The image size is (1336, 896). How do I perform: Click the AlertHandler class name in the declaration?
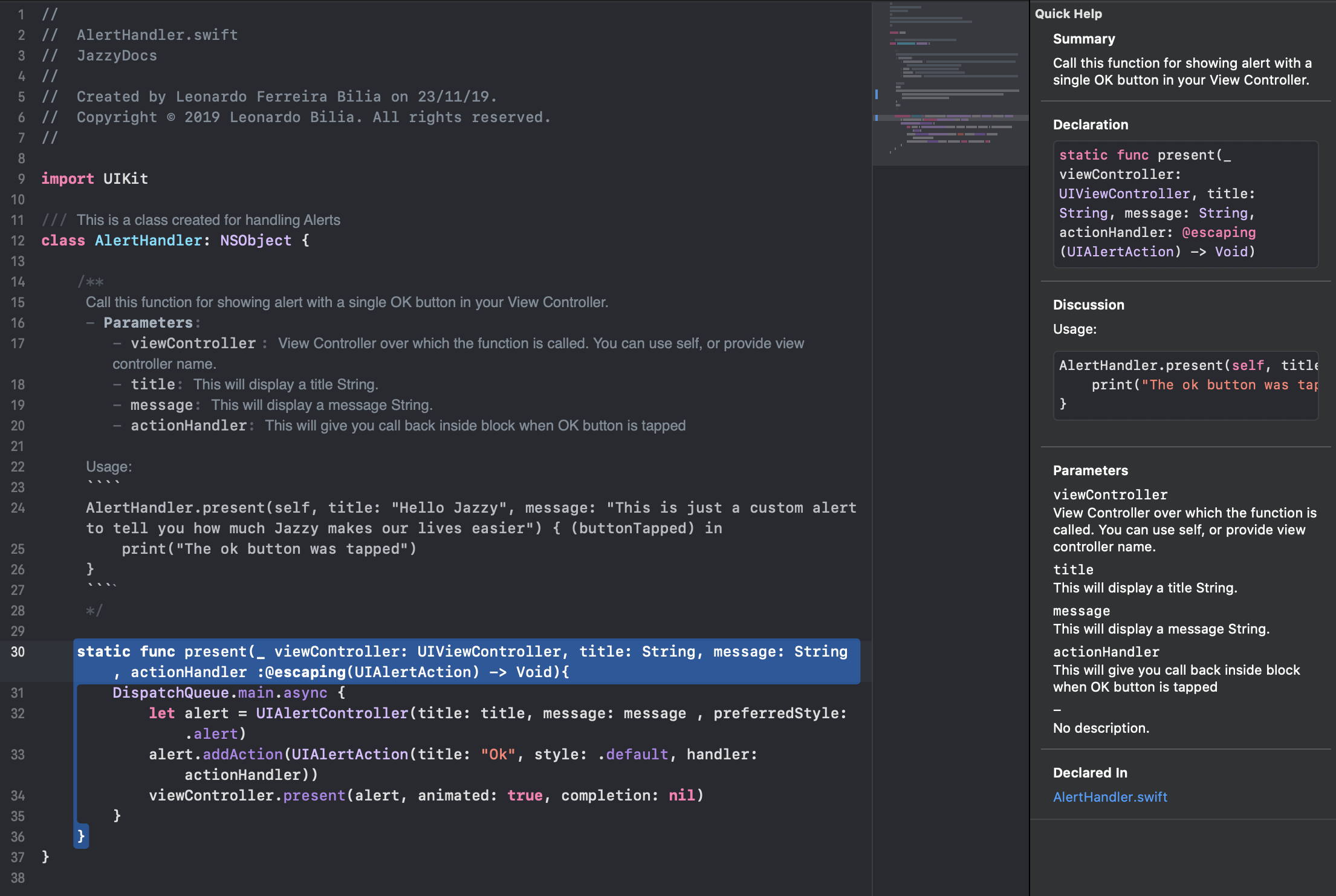(148, 241)
